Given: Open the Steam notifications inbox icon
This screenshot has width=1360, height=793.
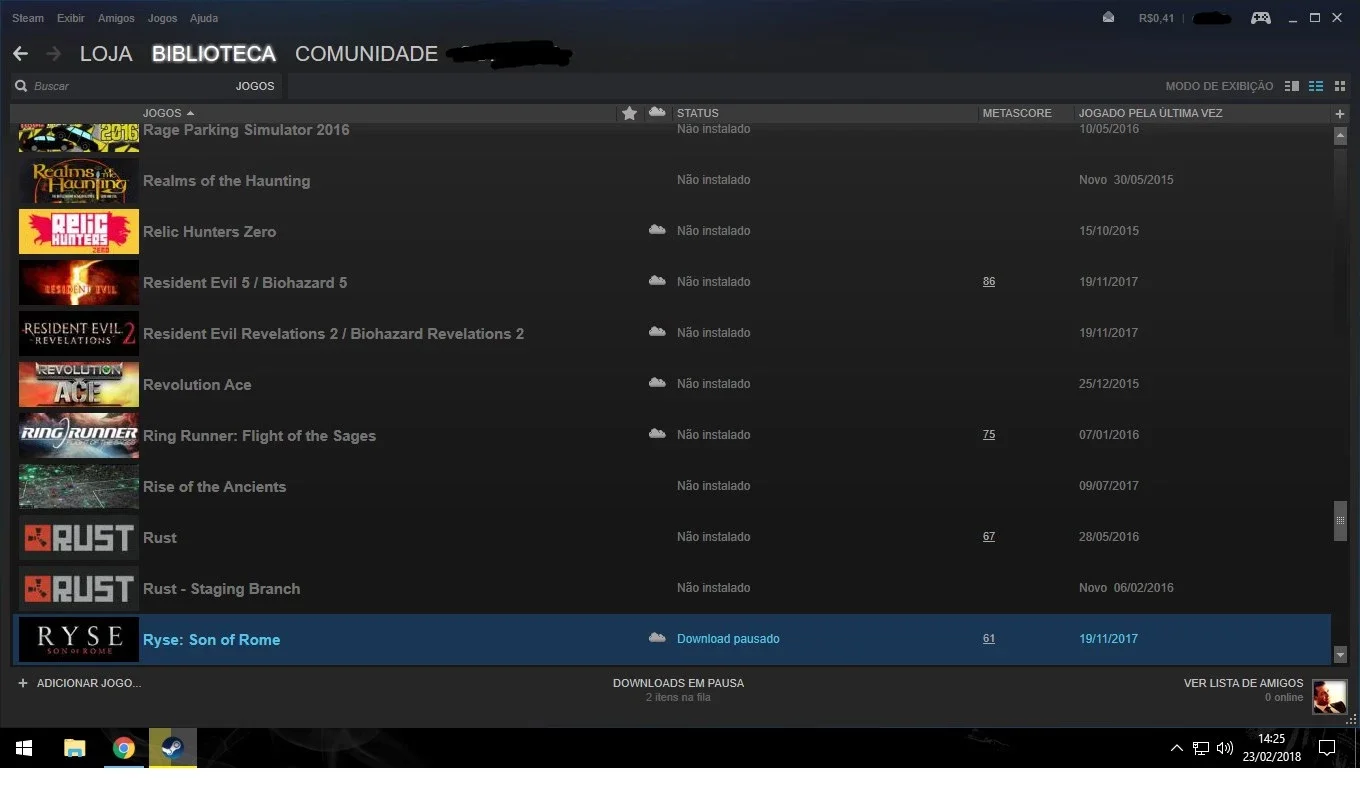Looking at the screenshot, I should (x=1108, y=18).
